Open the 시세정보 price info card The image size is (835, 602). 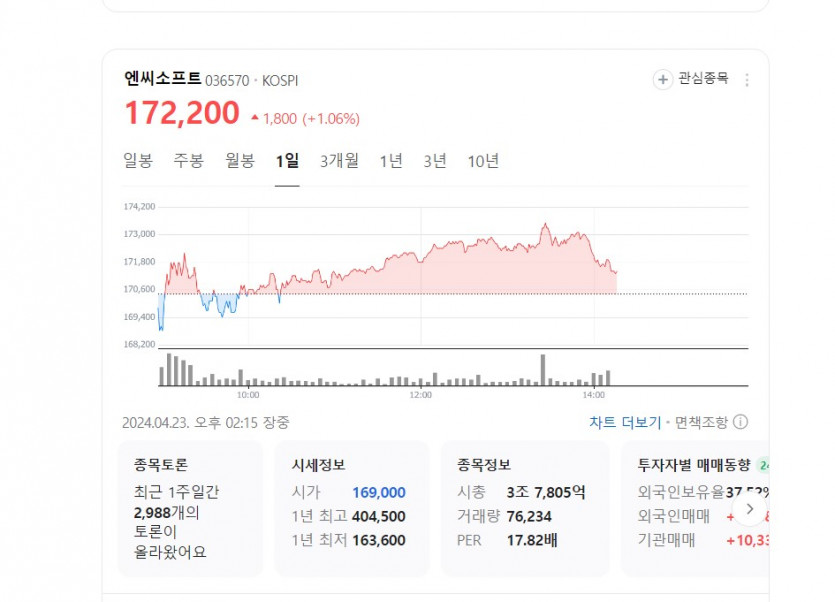348,508
